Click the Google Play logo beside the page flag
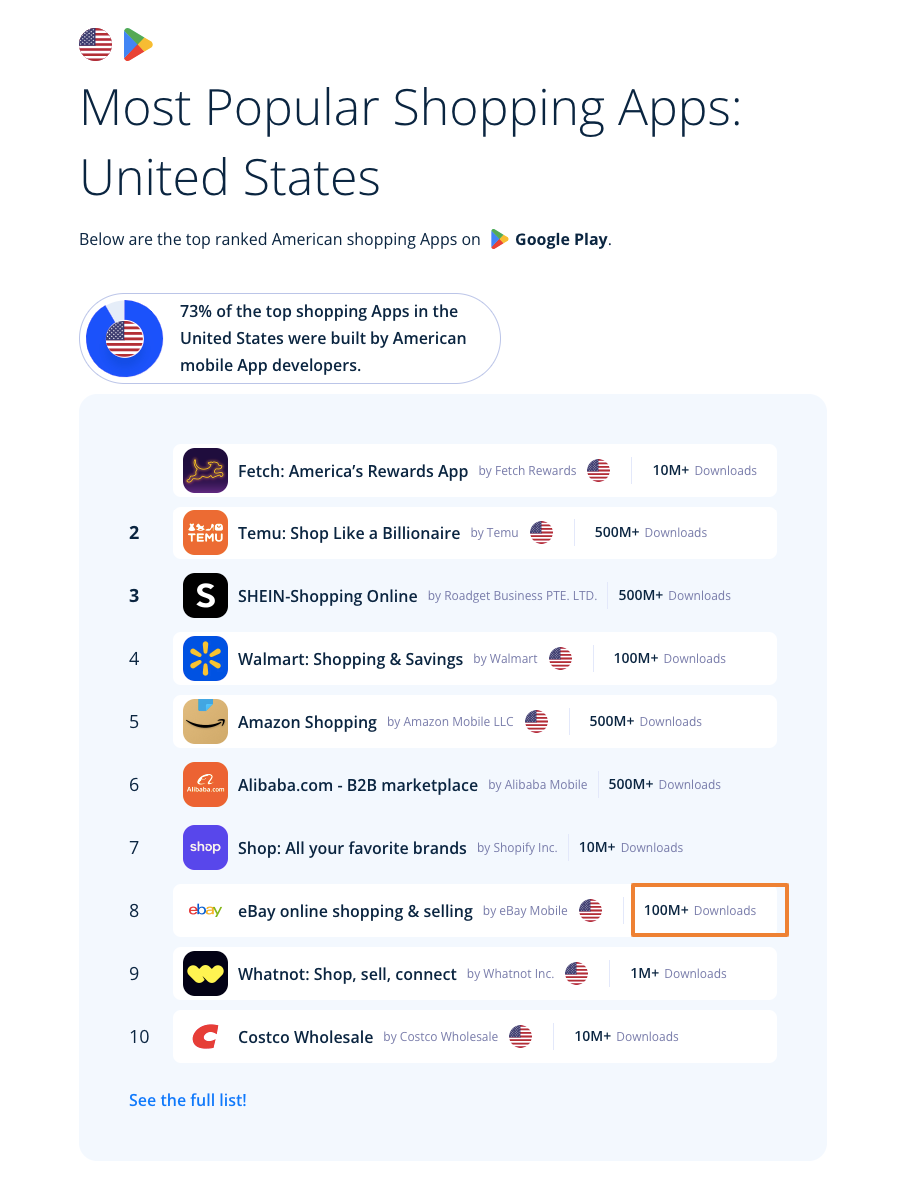The height and width of the screenshot is (1183, 908). [137, 45]
